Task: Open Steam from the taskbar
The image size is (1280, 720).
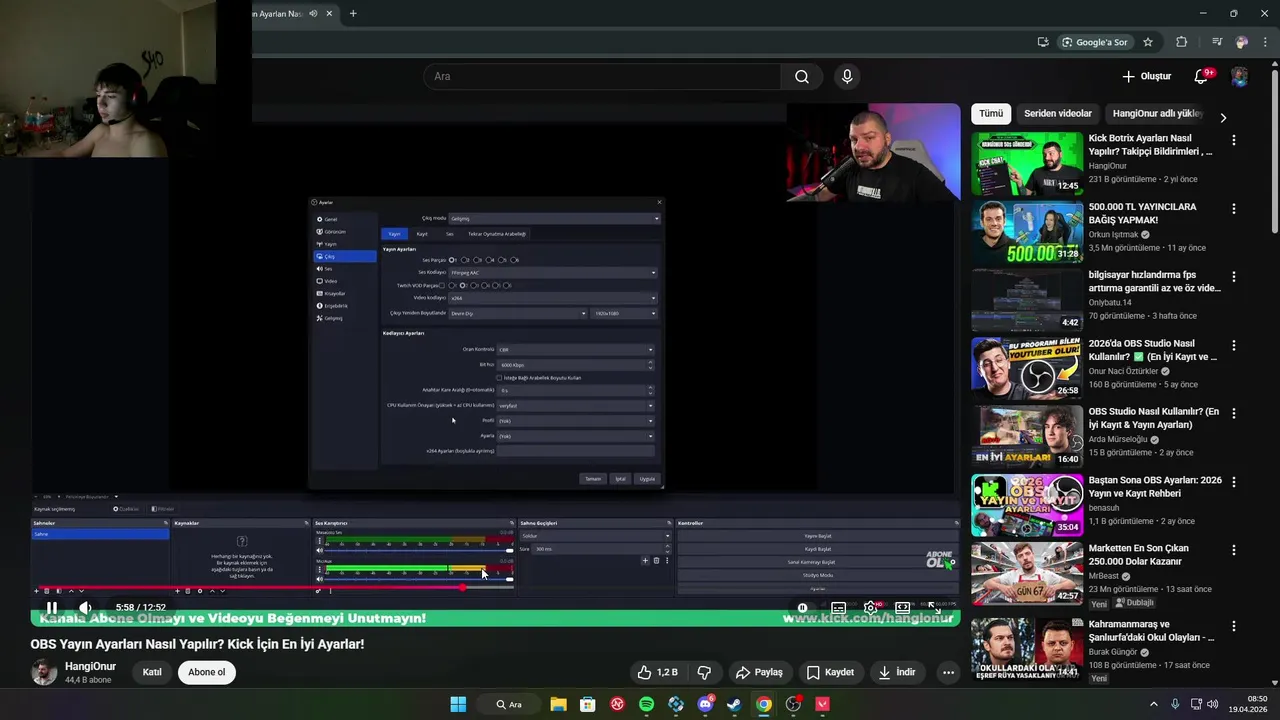Action: pyautogui.click(x=734, y=704)
